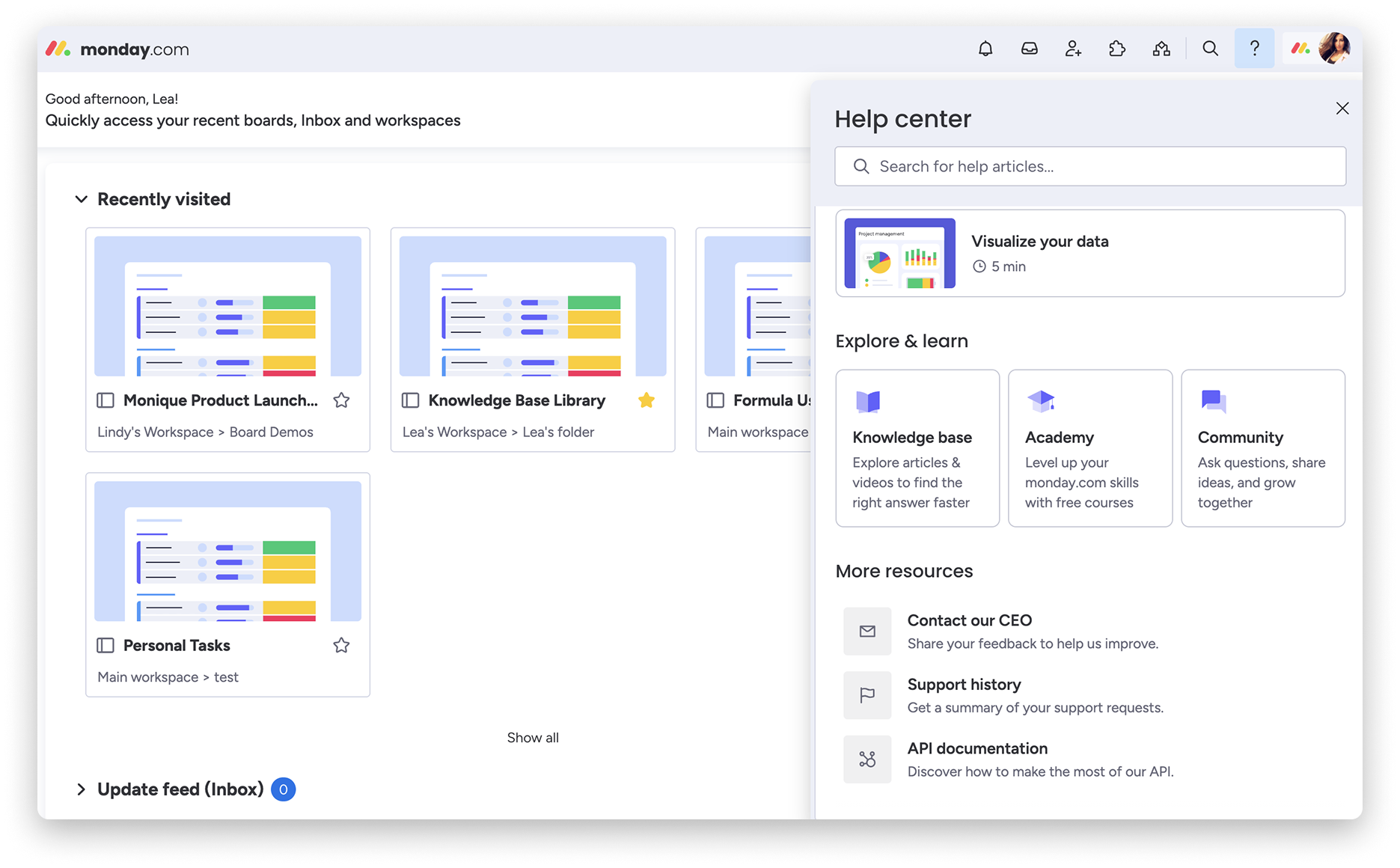Open the Academy card
The height and width of the screenshot is (868, 1400).
[x=1090, y=448]
